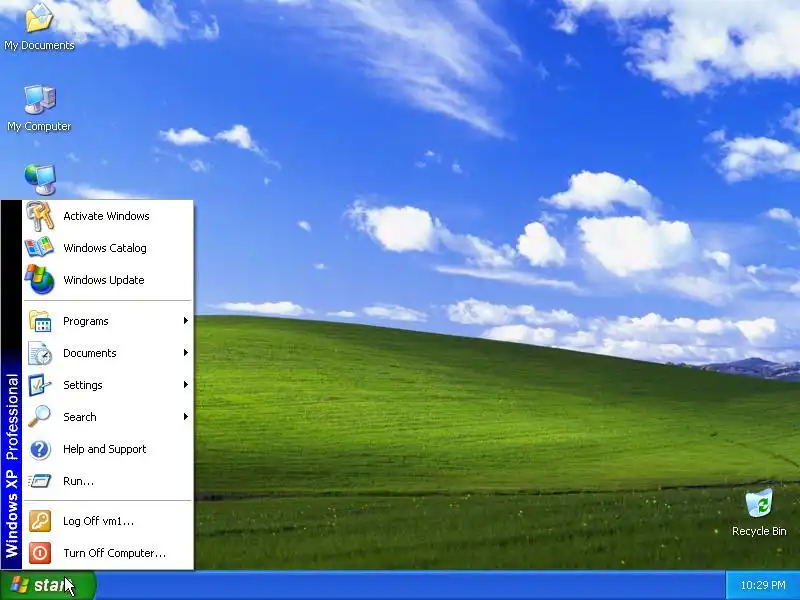
Task: Click the Programs folder icon
Action: tap(40, 321)
